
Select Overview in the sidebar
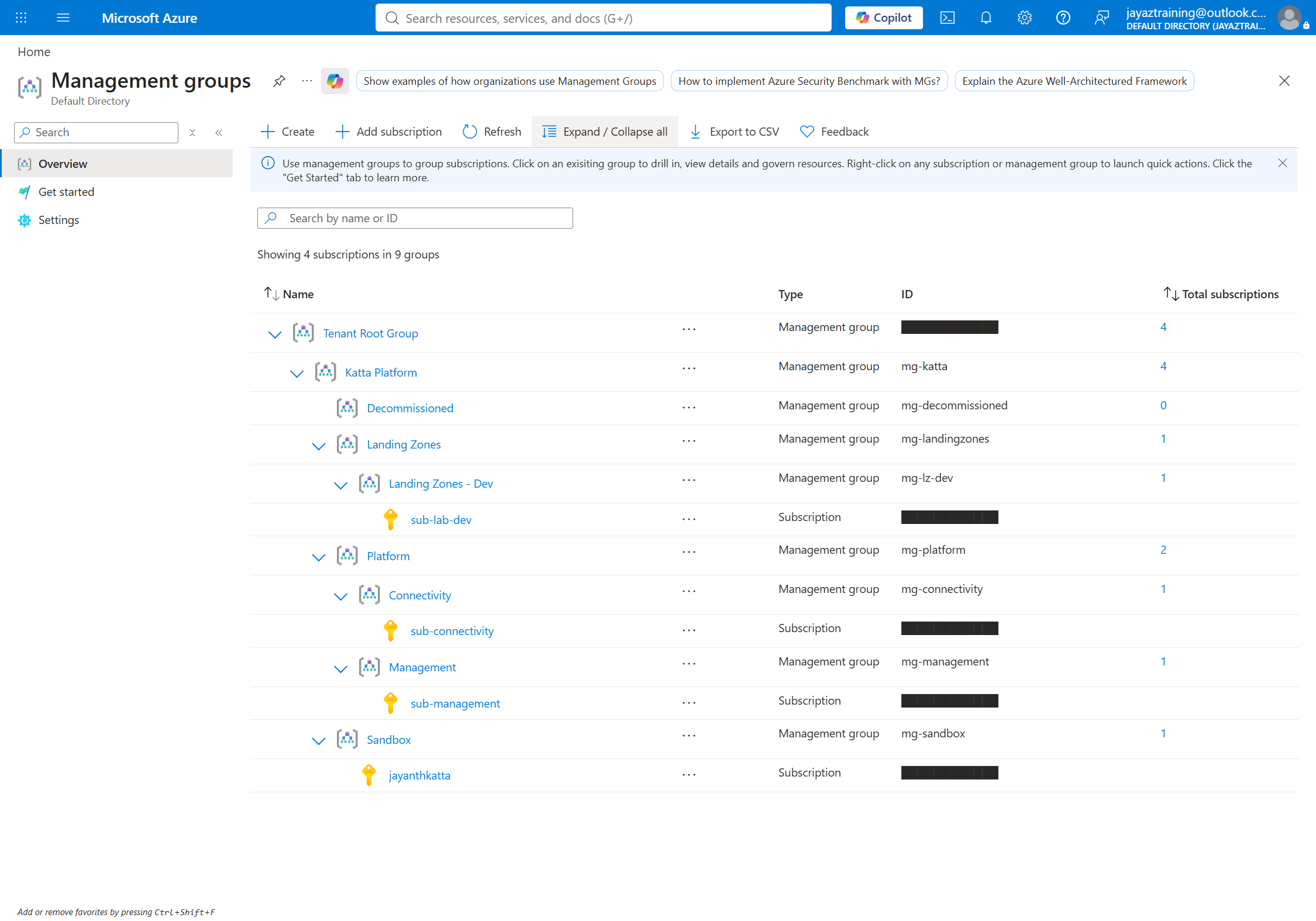pos(117,164)
